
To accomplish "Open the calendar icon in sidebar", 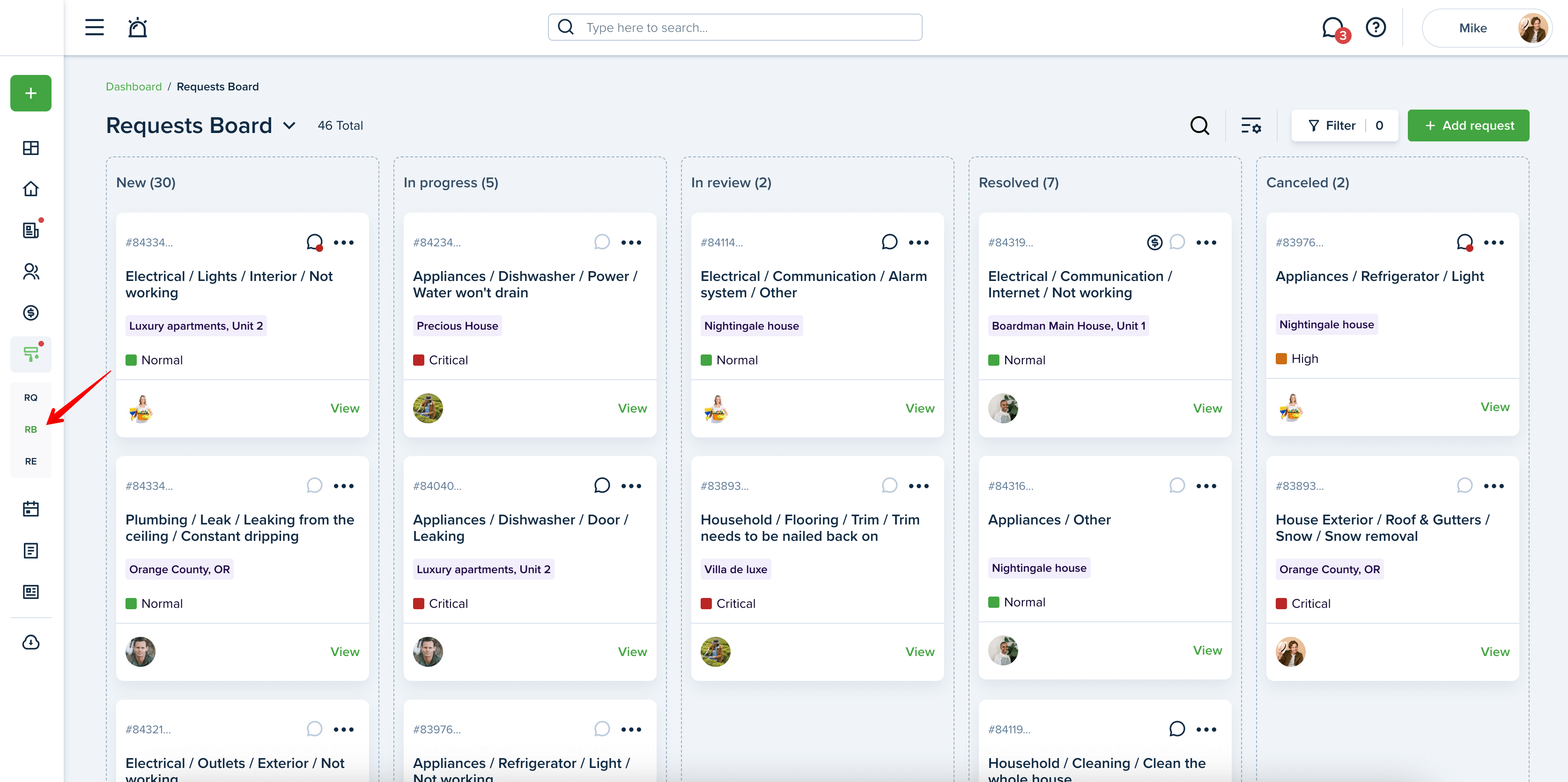I will coord(31,509).
